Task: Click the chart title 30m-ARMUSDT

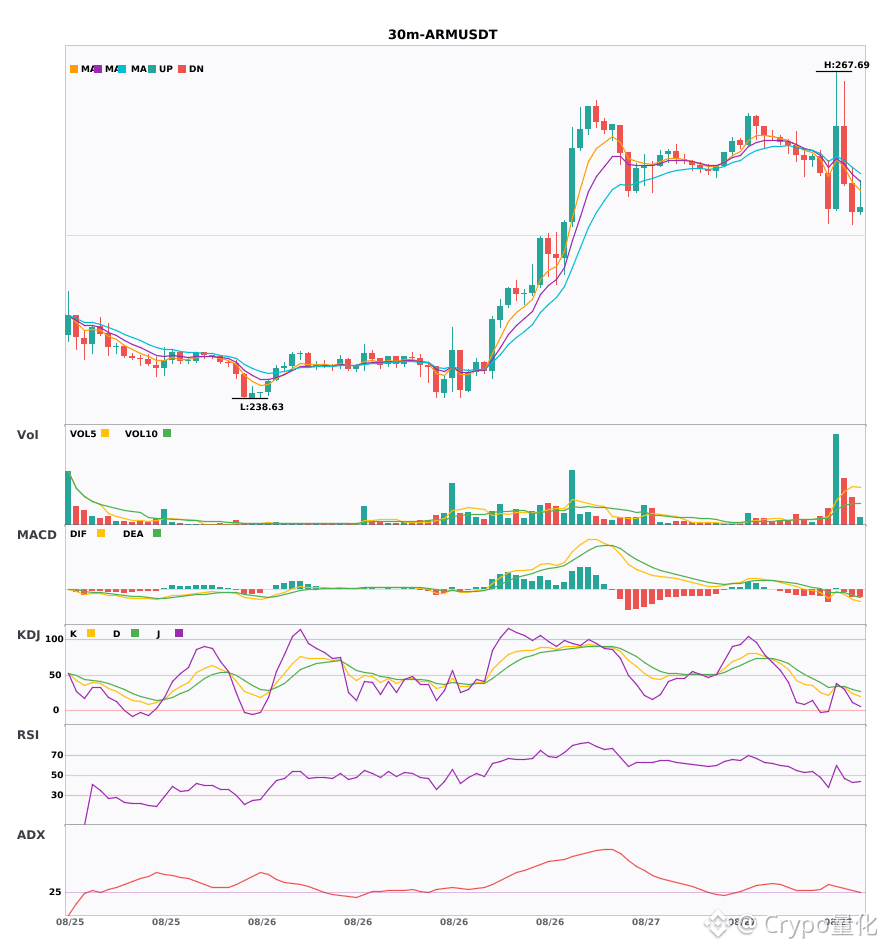Action: click(442, 35)
